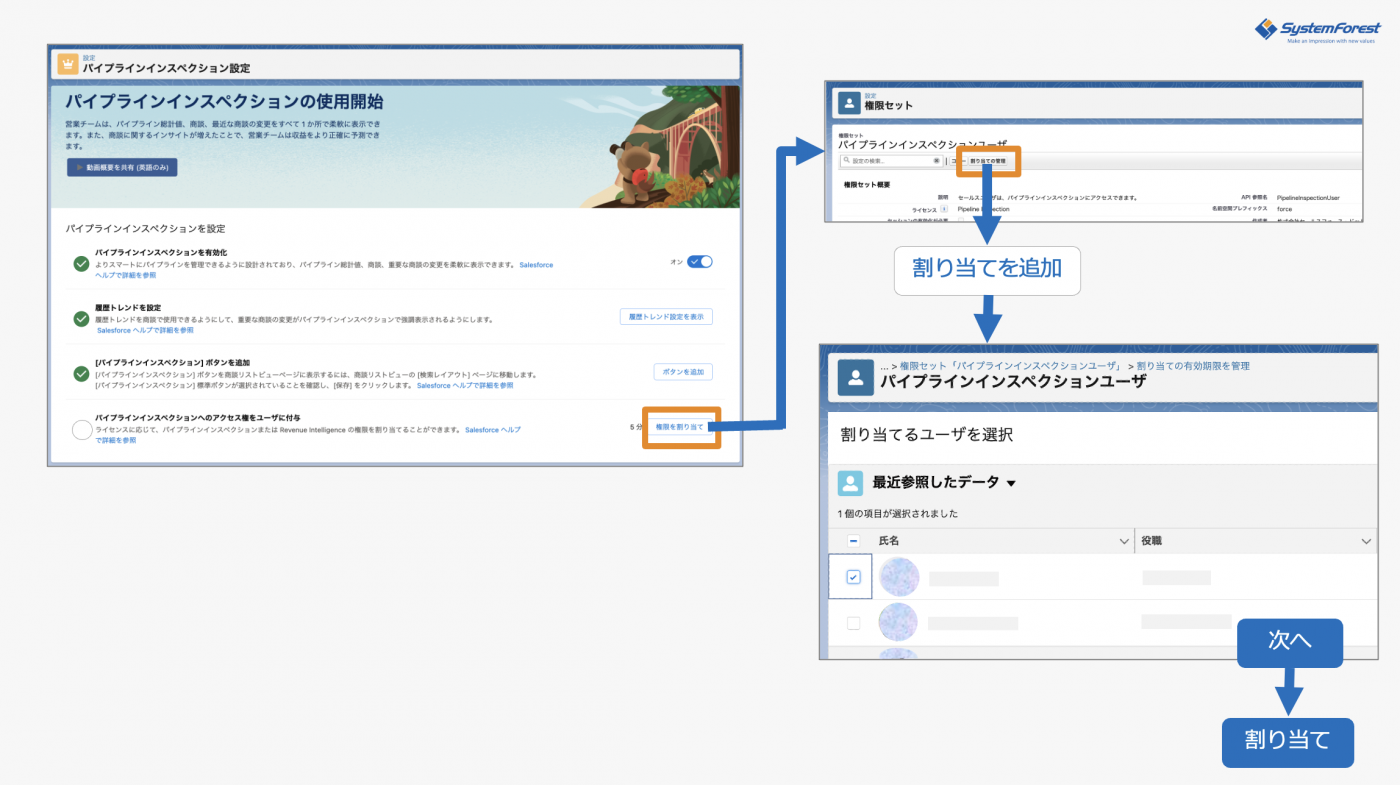The image size is (1400, 785).
Task: Click the second user's avatar thumbnail
Action: coord(898,623)
